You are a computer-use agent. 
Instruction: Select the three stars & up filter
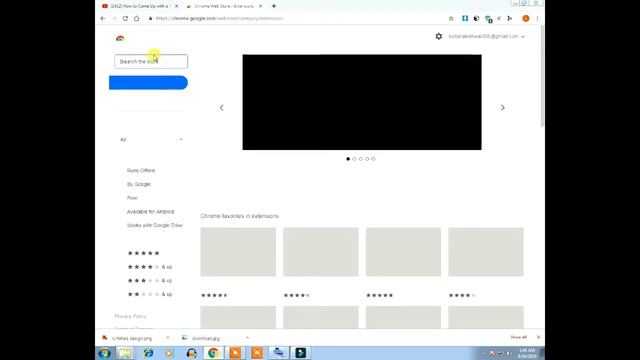coord(150,280)
